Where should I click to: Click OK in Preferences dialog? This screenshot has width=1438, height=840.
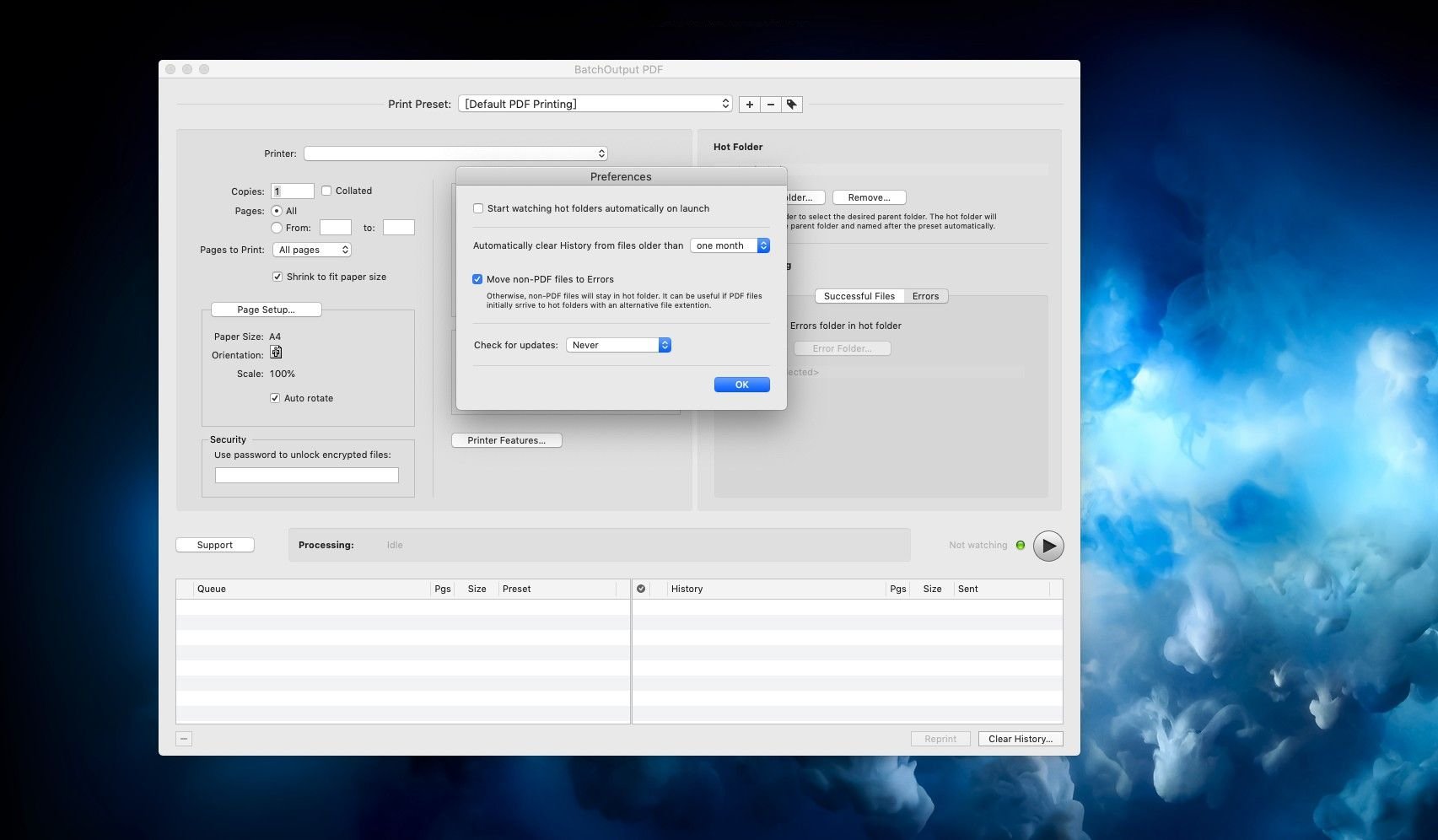coord(742,385)
